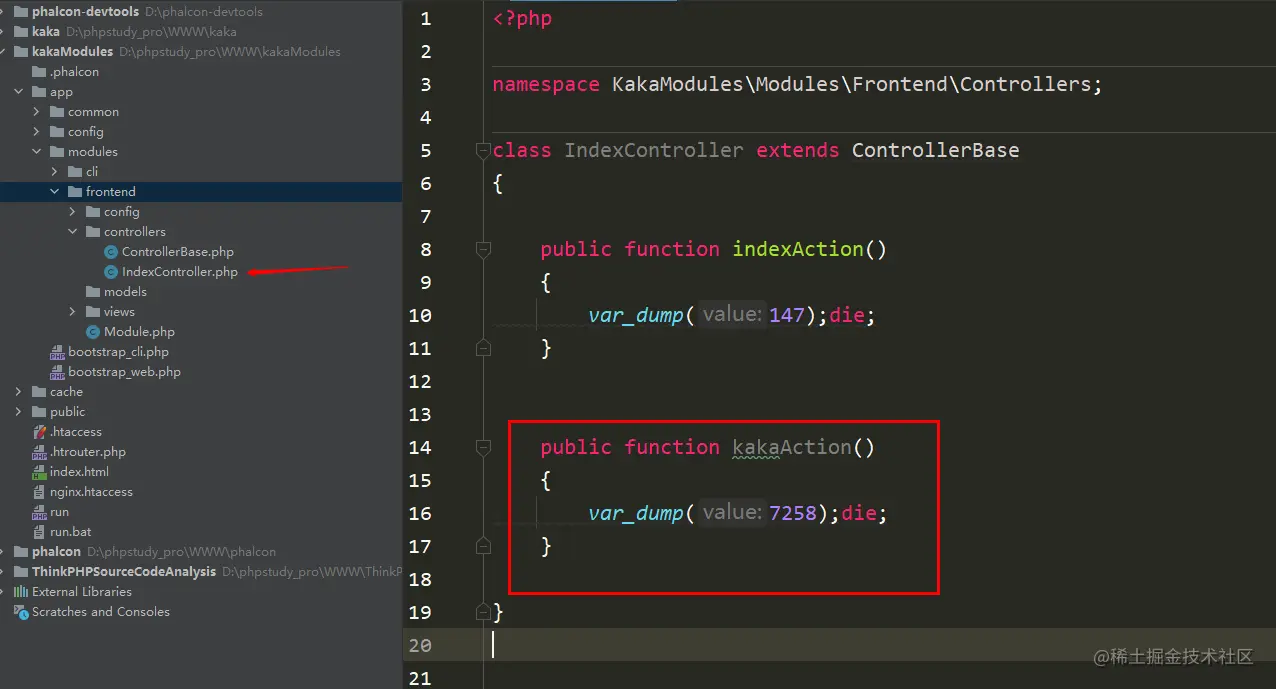Click the value 147 in the editor

(787, 315)
